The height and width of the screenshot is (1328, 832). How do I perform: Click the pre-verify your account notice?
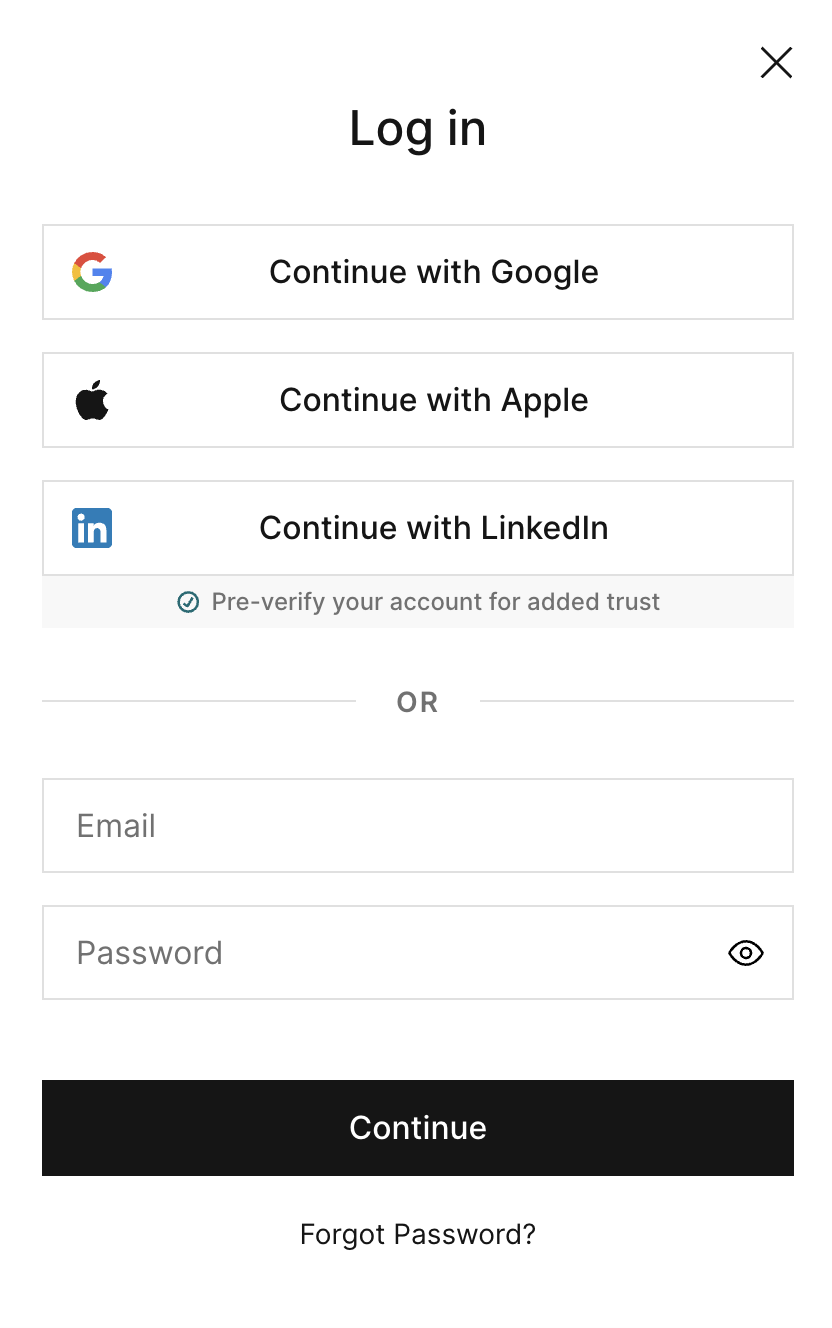point(417,601)
